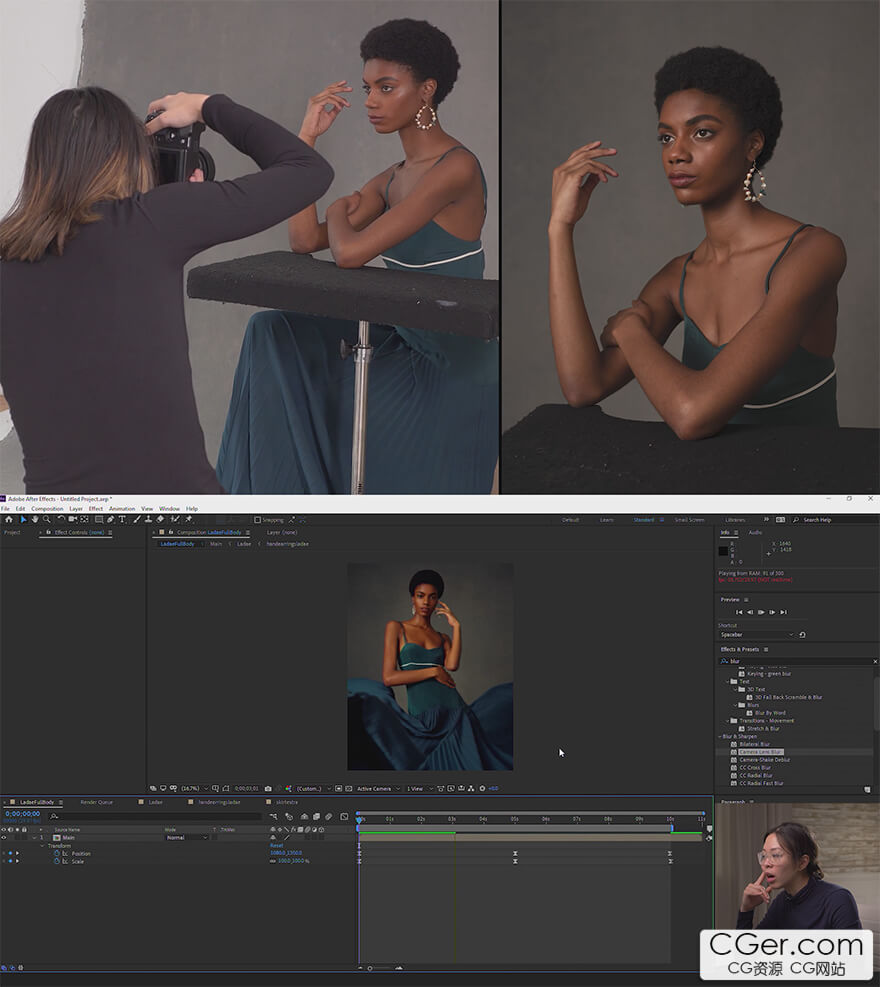Select the Hand tool
The width and height of the screenshot is (880, 987).
click(x=35, y=519)
